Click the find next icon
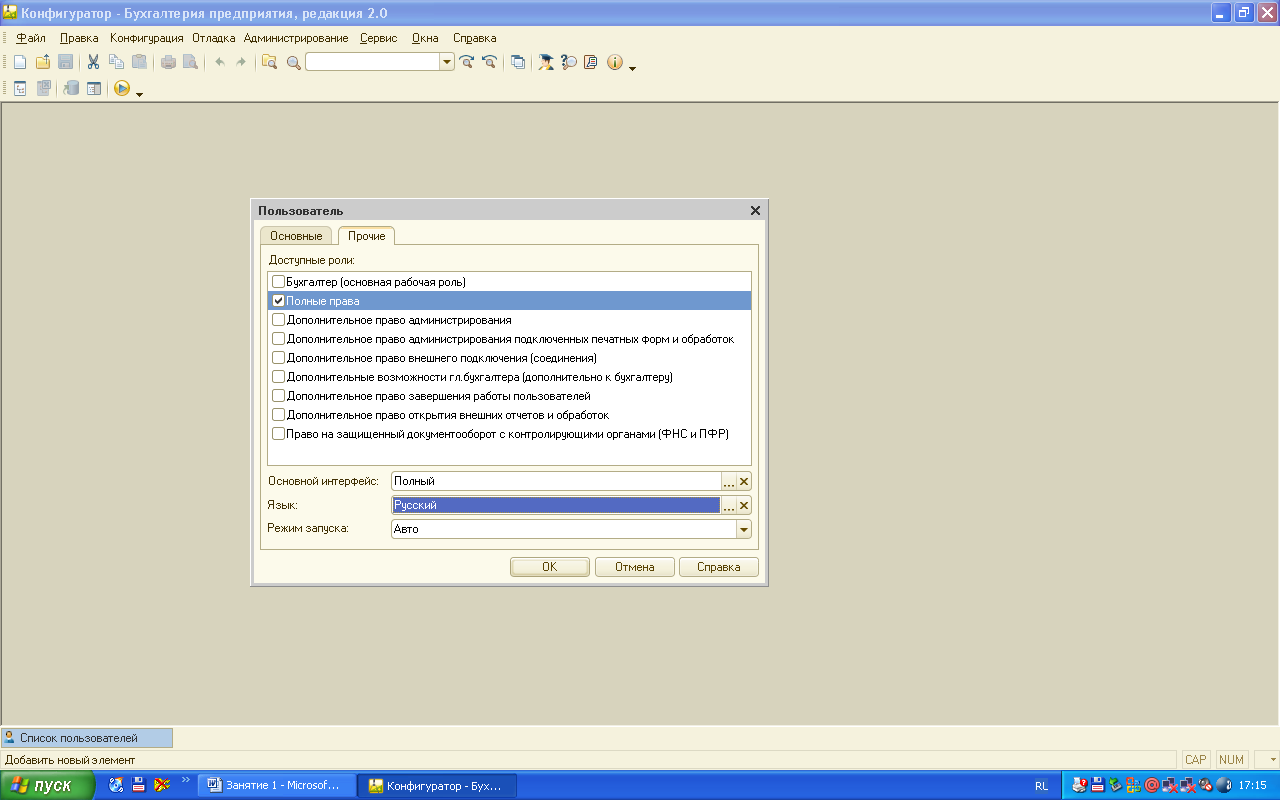The height and width of the screenshot is (800, 1280). coord(467,62)
